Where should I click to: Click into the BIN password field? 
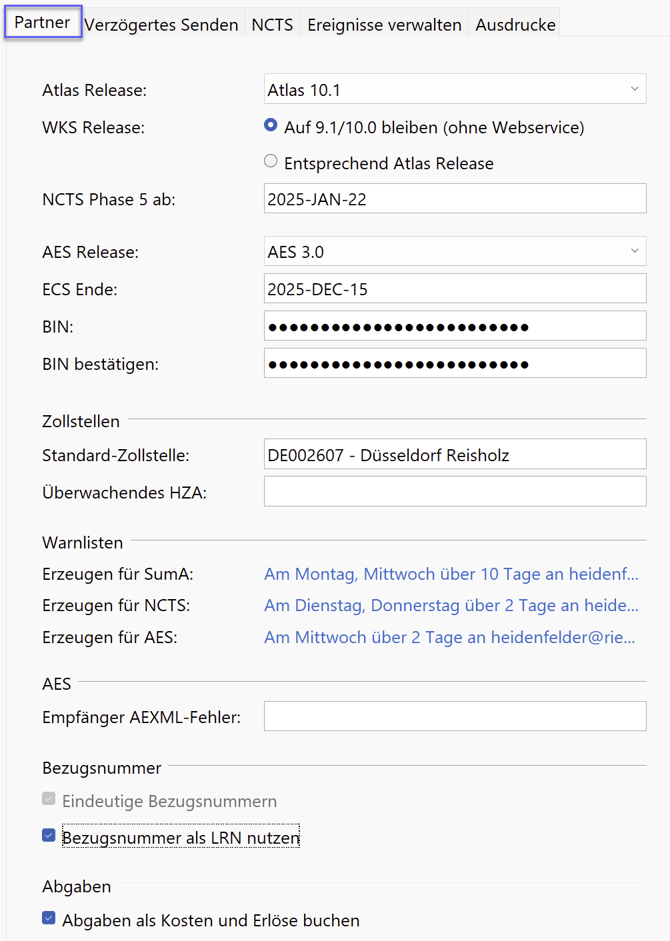coord(455,326)
